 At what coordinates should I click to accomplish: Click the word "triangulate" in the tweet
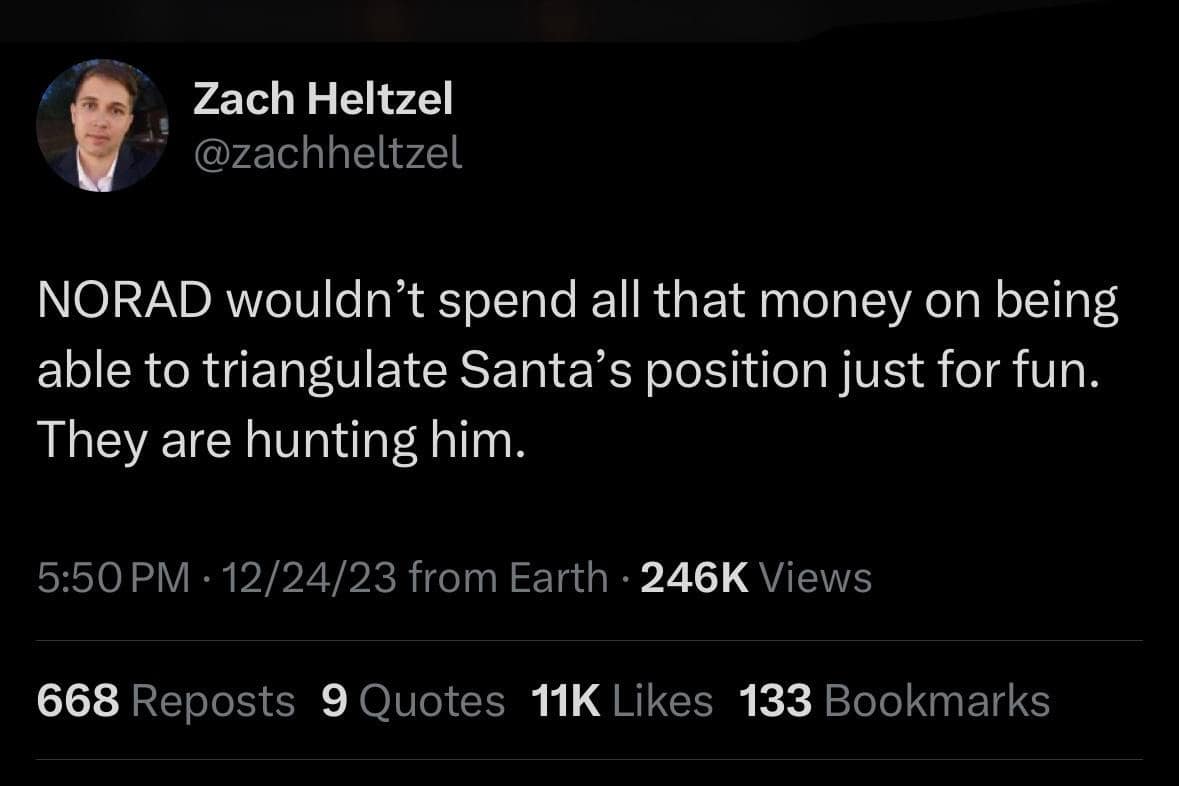[x=326, y=372]
